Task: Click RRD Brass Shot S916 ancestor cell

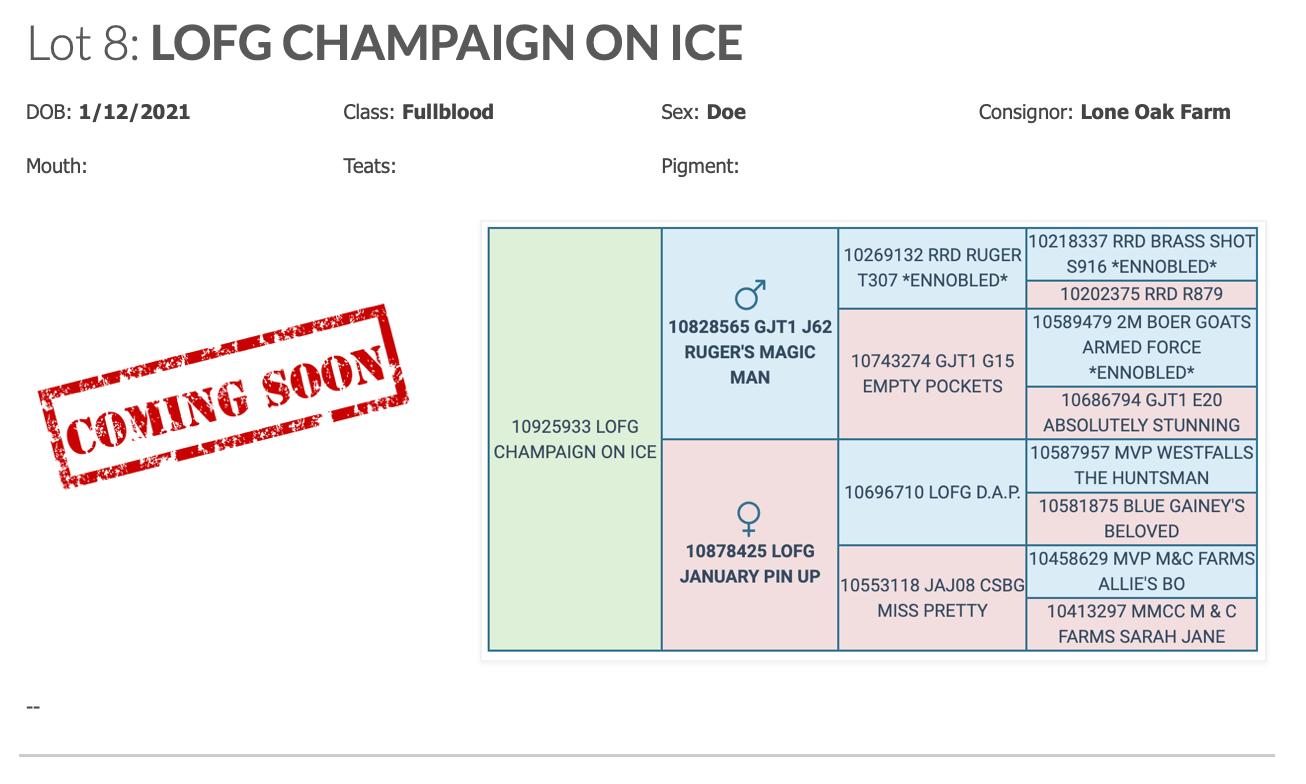Action: (x=1141, y=254)
